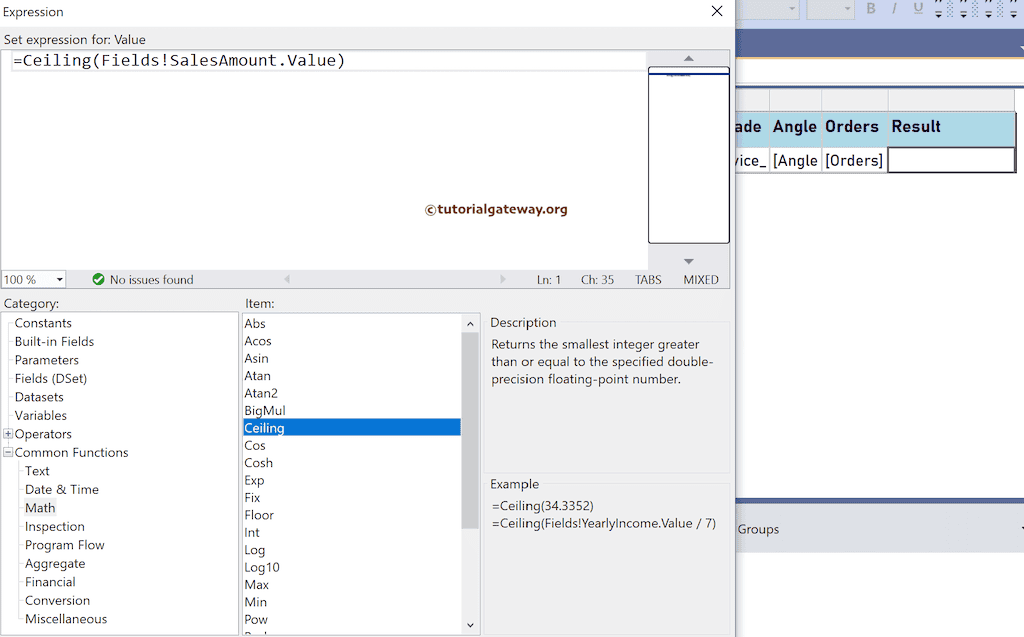Click the editor minimap preview
Image resolution: width=1024 pixels, height=637 pixels.
(688, 155)
